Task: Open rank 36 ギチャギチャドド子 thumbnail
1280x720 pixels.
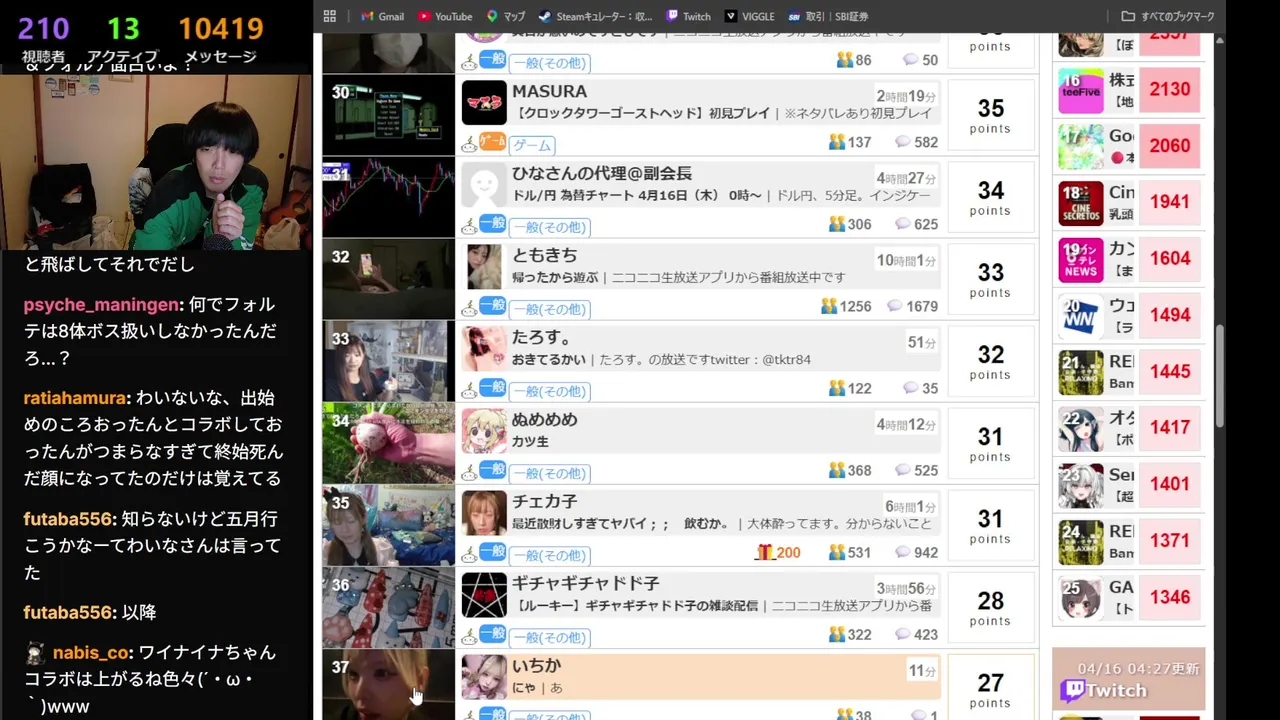Action: pyautogui.click(x=388, y=607)
